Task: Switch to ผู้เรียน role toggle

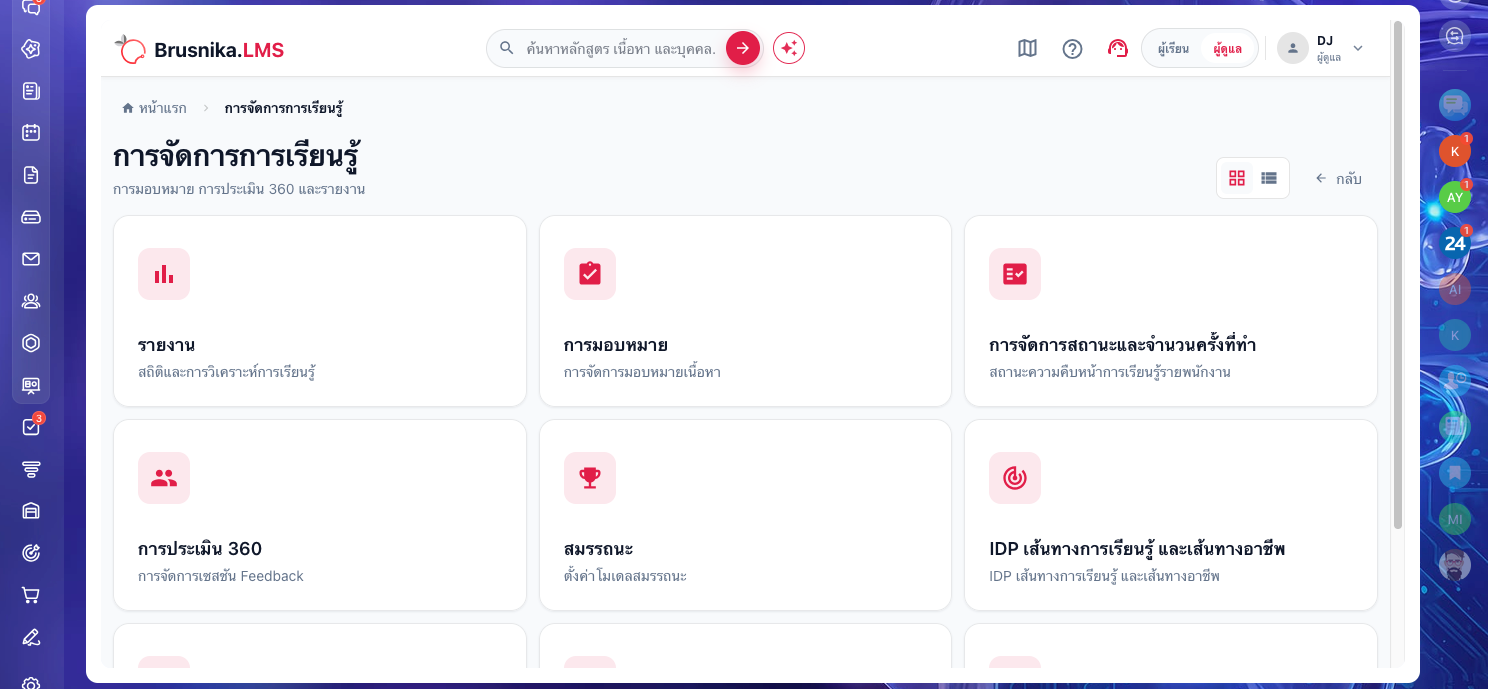Action: [1173, 48]
